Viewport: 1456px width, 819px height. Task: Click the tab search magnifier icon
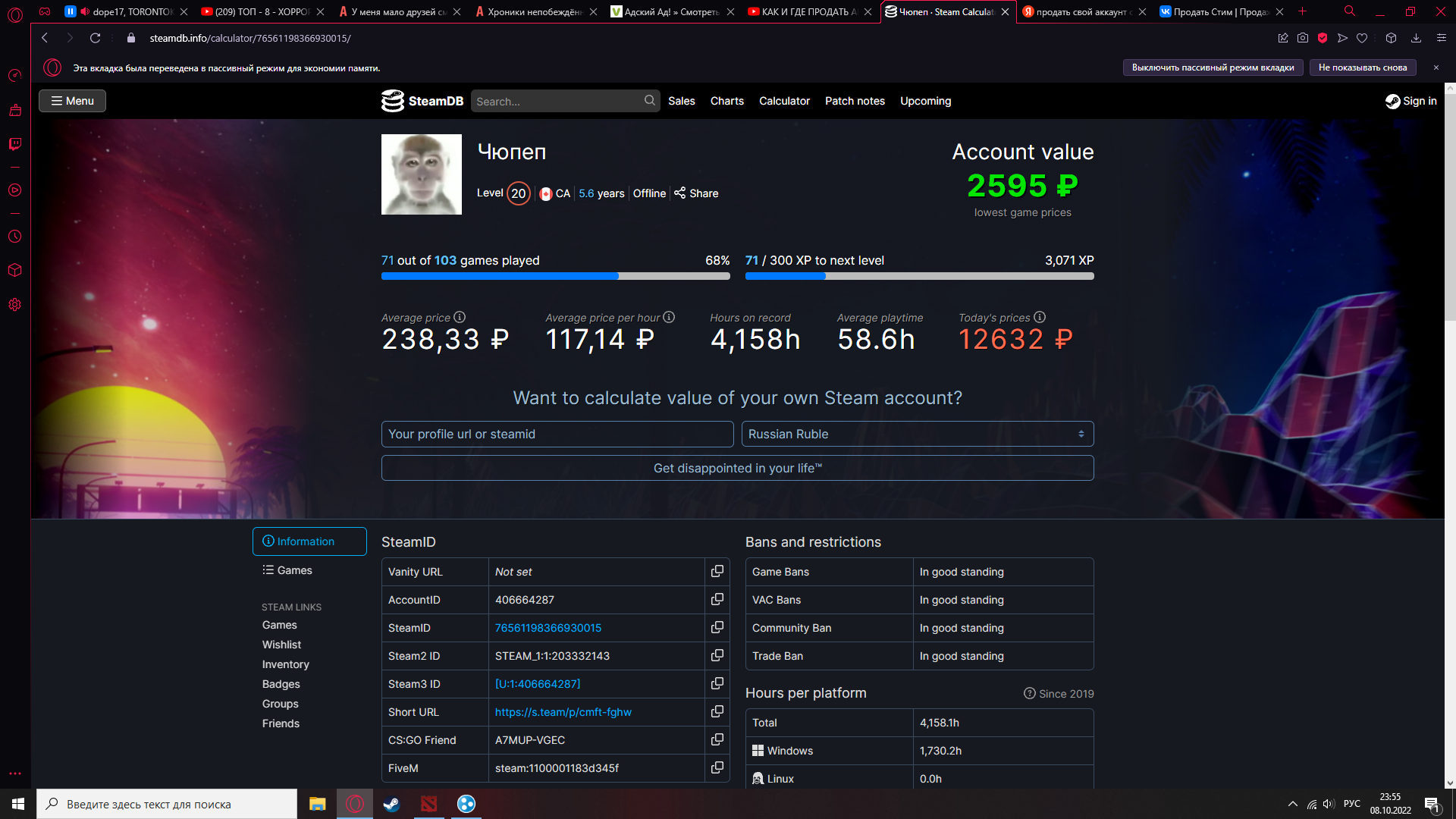click(1350, 11)
